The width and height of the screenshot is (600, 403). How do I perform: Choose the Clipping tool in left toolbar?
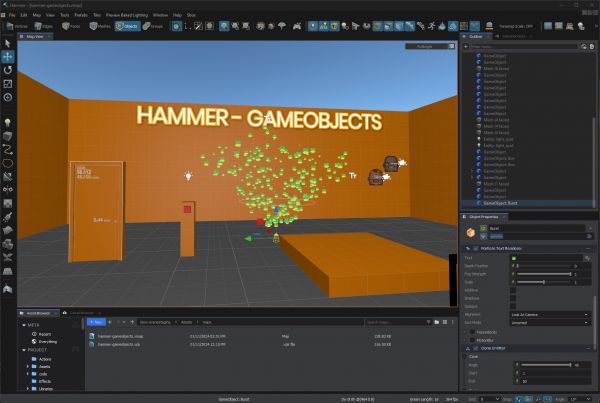(8, 176)
